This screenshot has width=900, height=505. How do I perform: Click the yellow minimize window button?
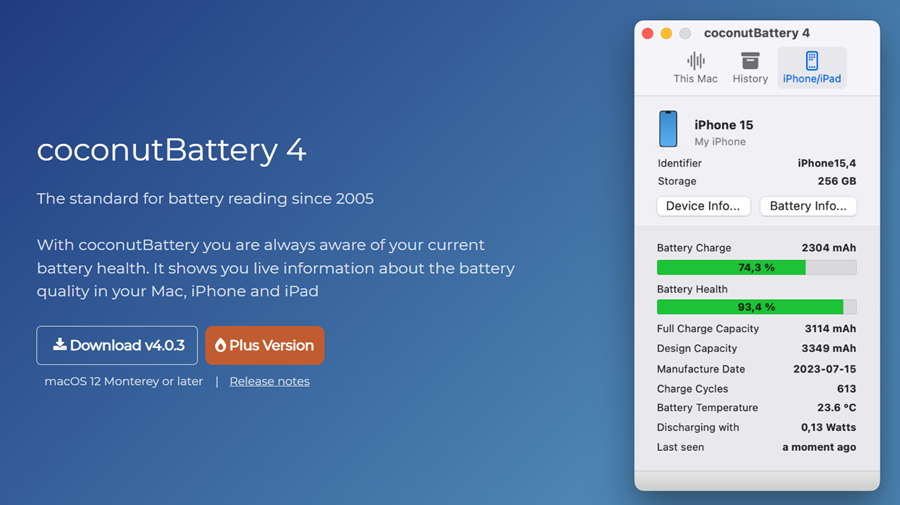[666, 33]
